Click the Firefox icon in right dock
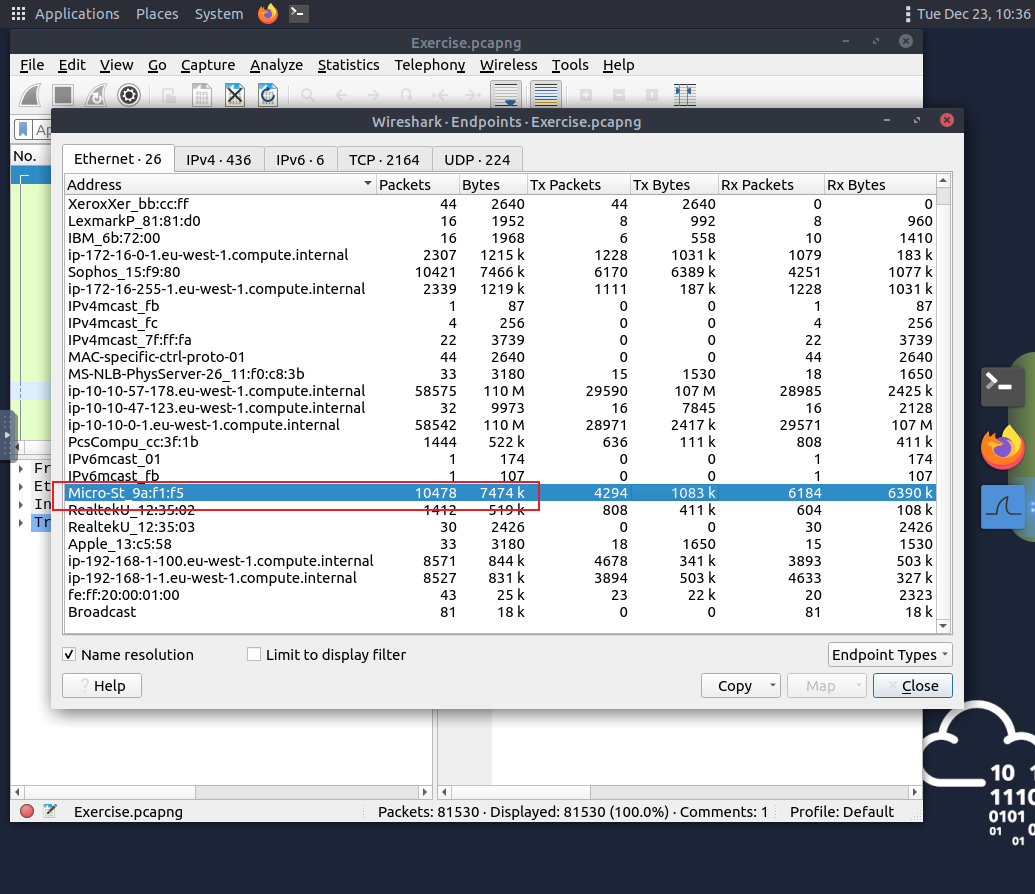This screenshot has width=1035, height=894. [x=1003, y=448]
